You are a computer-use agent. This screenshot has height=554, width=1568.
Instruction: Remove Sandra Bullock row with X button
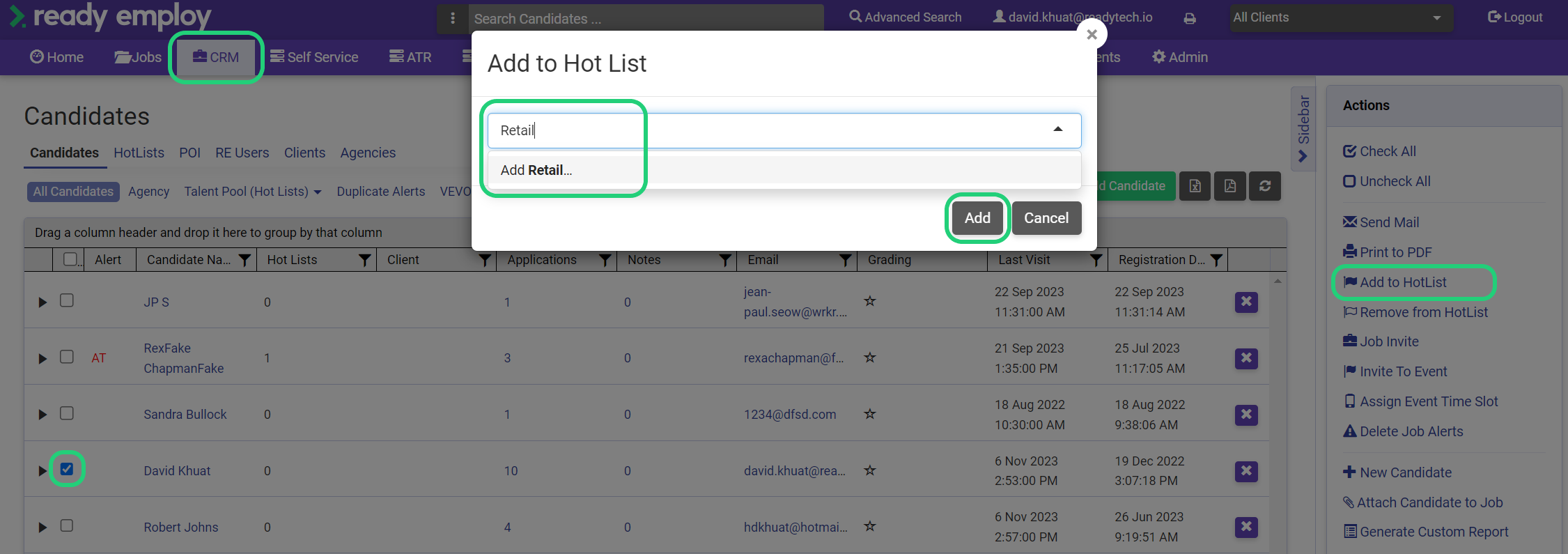[x=1246, y=415]
